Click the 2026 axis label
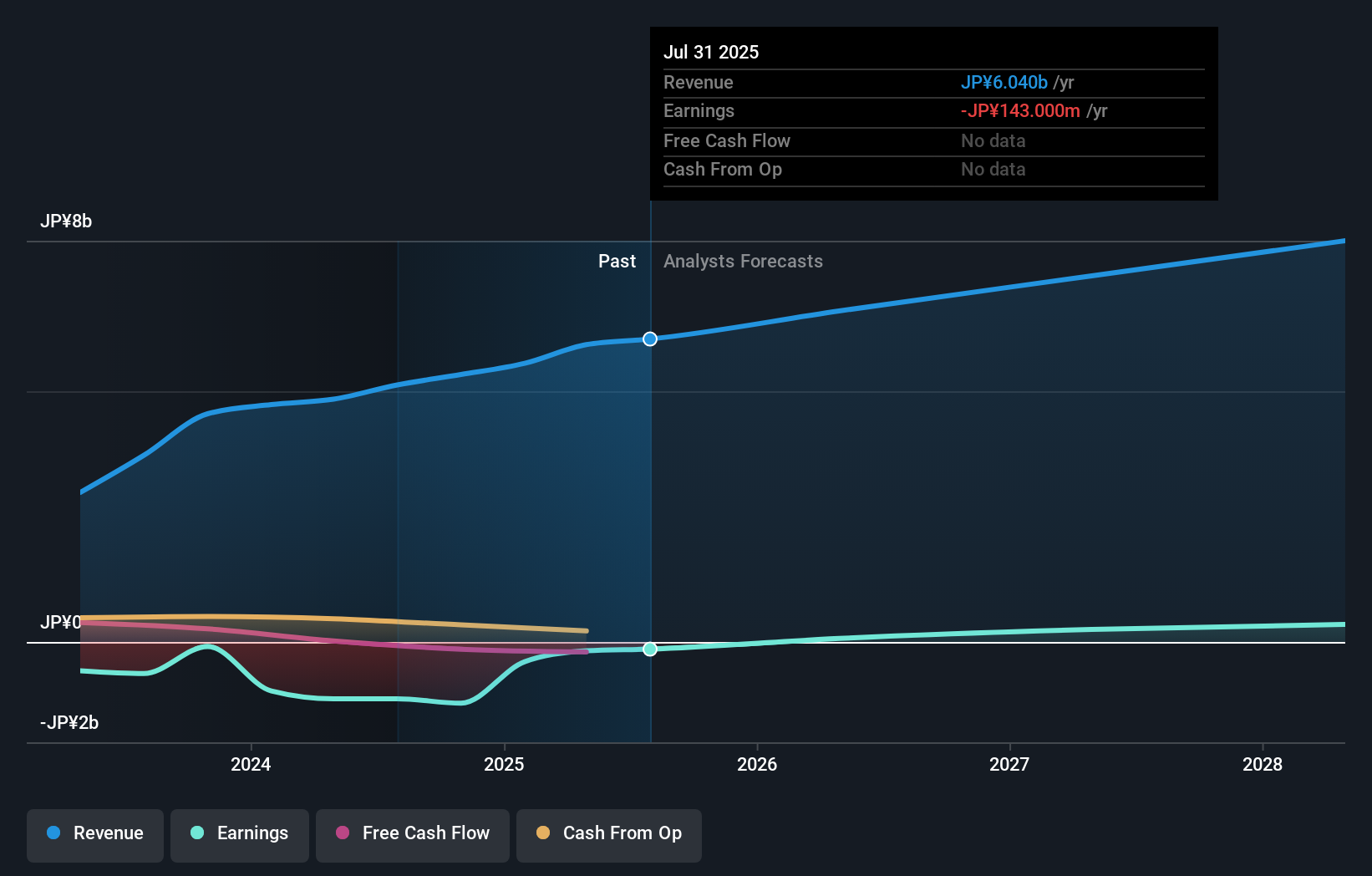Image resolution: width=1372 pixels, height=876 pixels. (757, 763)
